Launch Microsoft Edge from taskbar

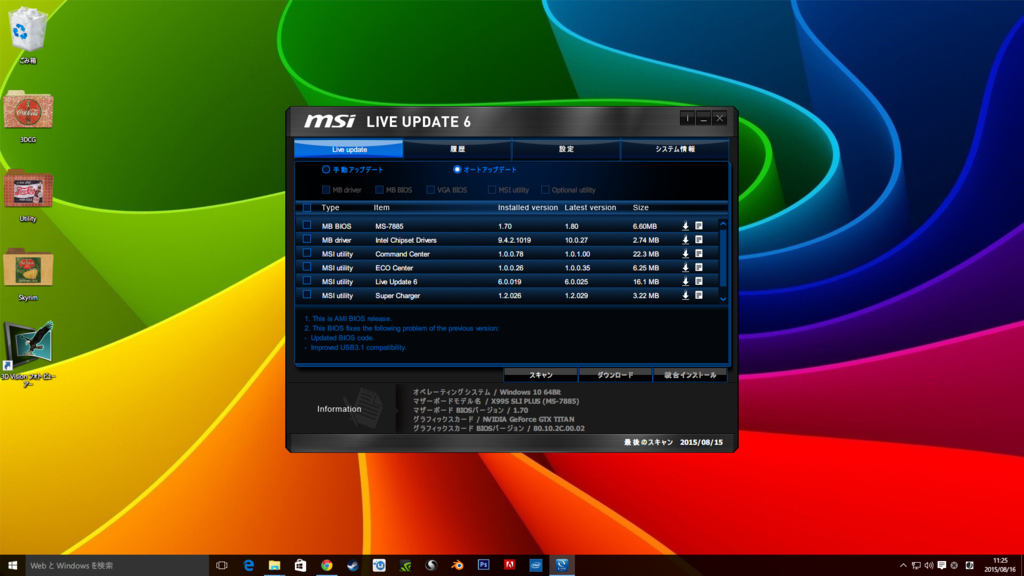[x=248, y=565]
